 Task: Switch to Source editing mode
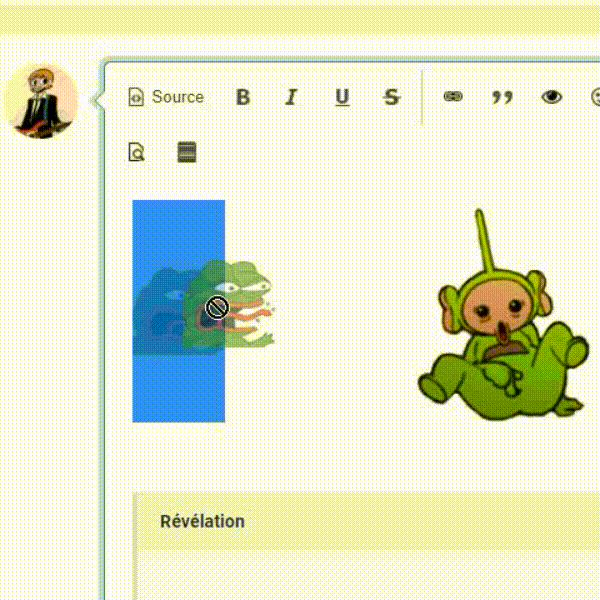166,97
